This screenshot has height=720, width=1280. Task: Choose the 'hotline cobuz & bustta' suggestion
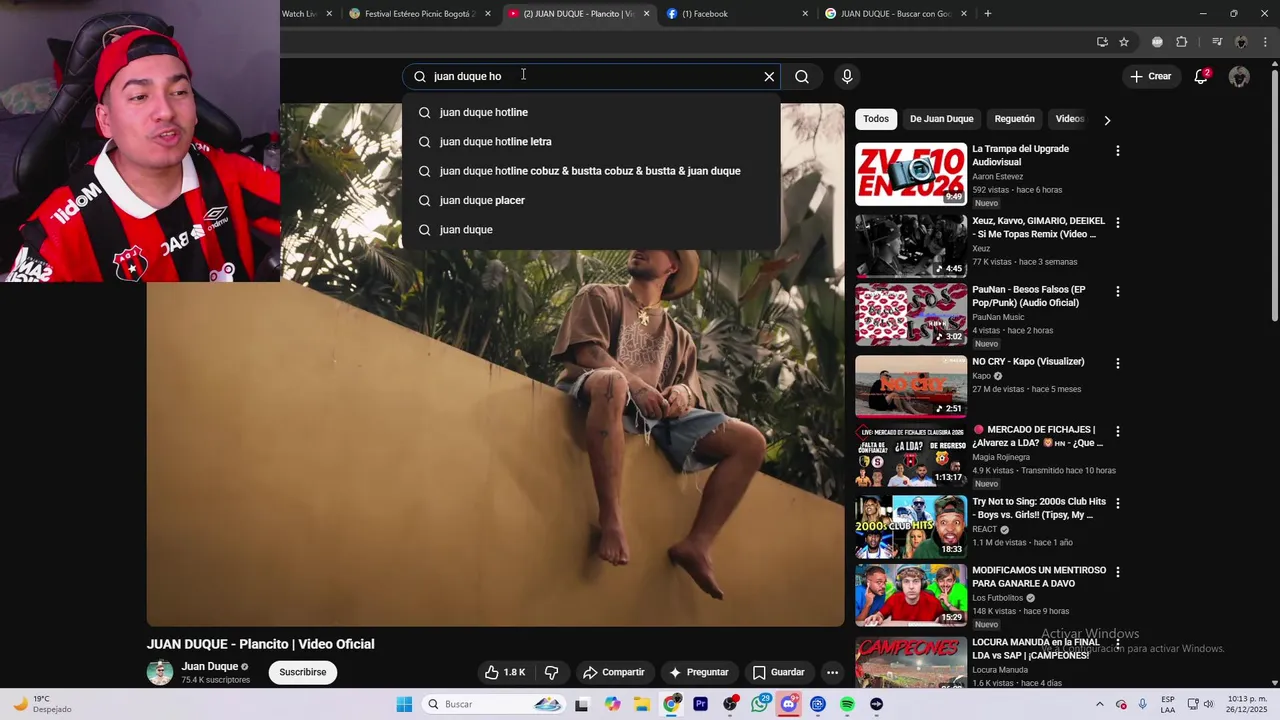pos(591,171)
